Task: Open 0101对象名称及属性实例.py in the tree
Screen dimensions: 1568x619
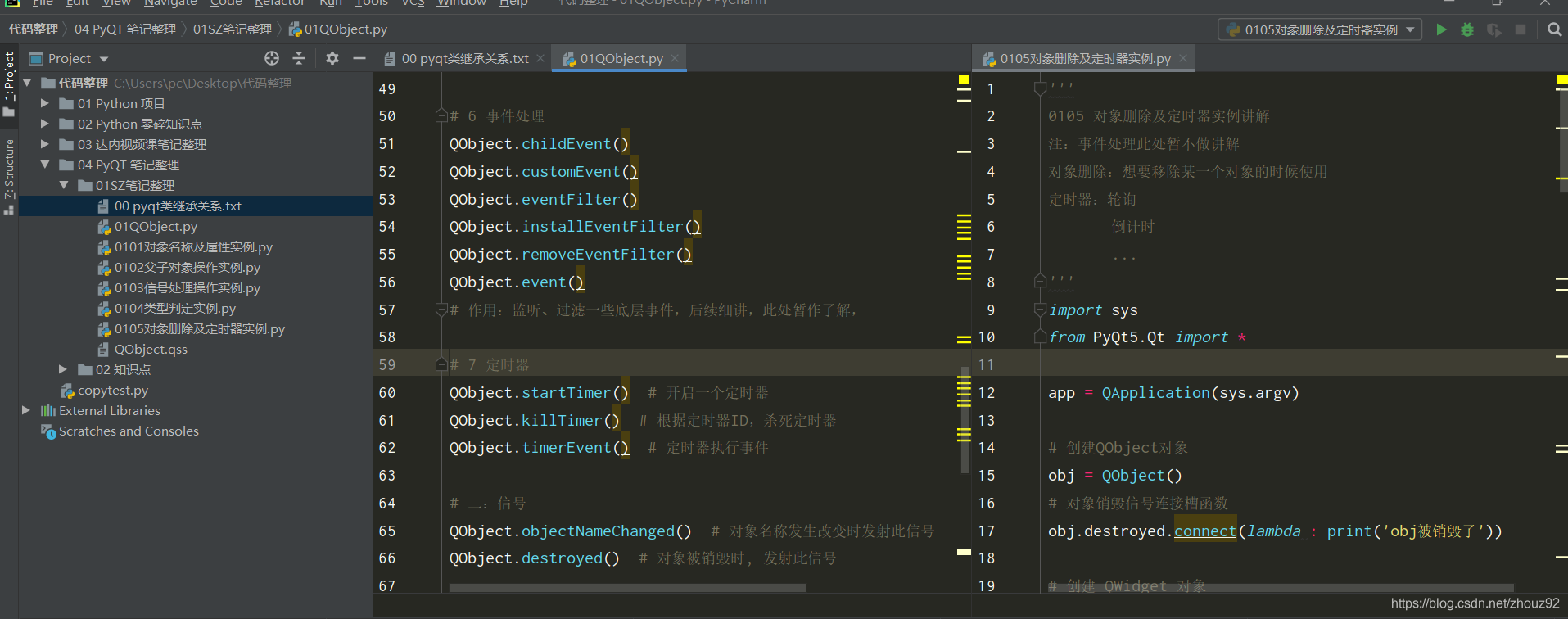Action: tap(193, 246)
